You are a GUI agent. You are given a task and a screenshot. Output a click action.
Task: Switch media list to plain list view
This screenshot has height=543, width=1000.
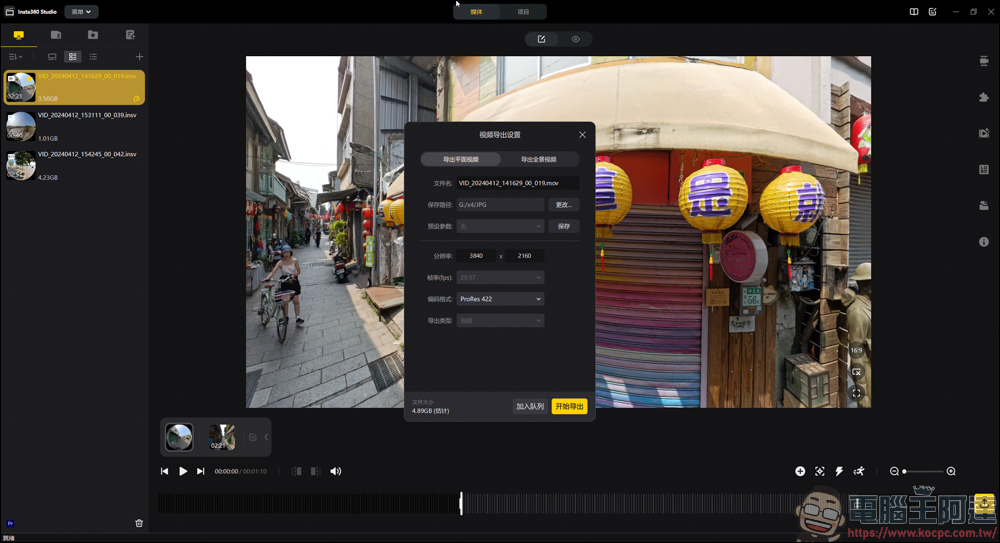point(93,57)
